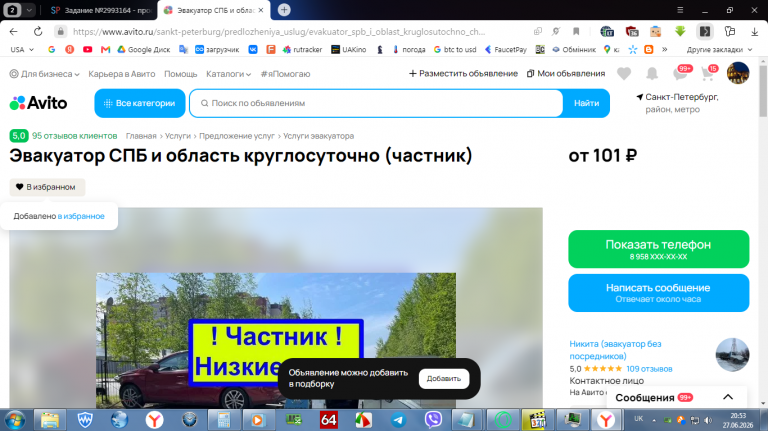This screenshot has width=768, height=431.
Task: Expand Другие закладки folder
Action: point(719,49)
